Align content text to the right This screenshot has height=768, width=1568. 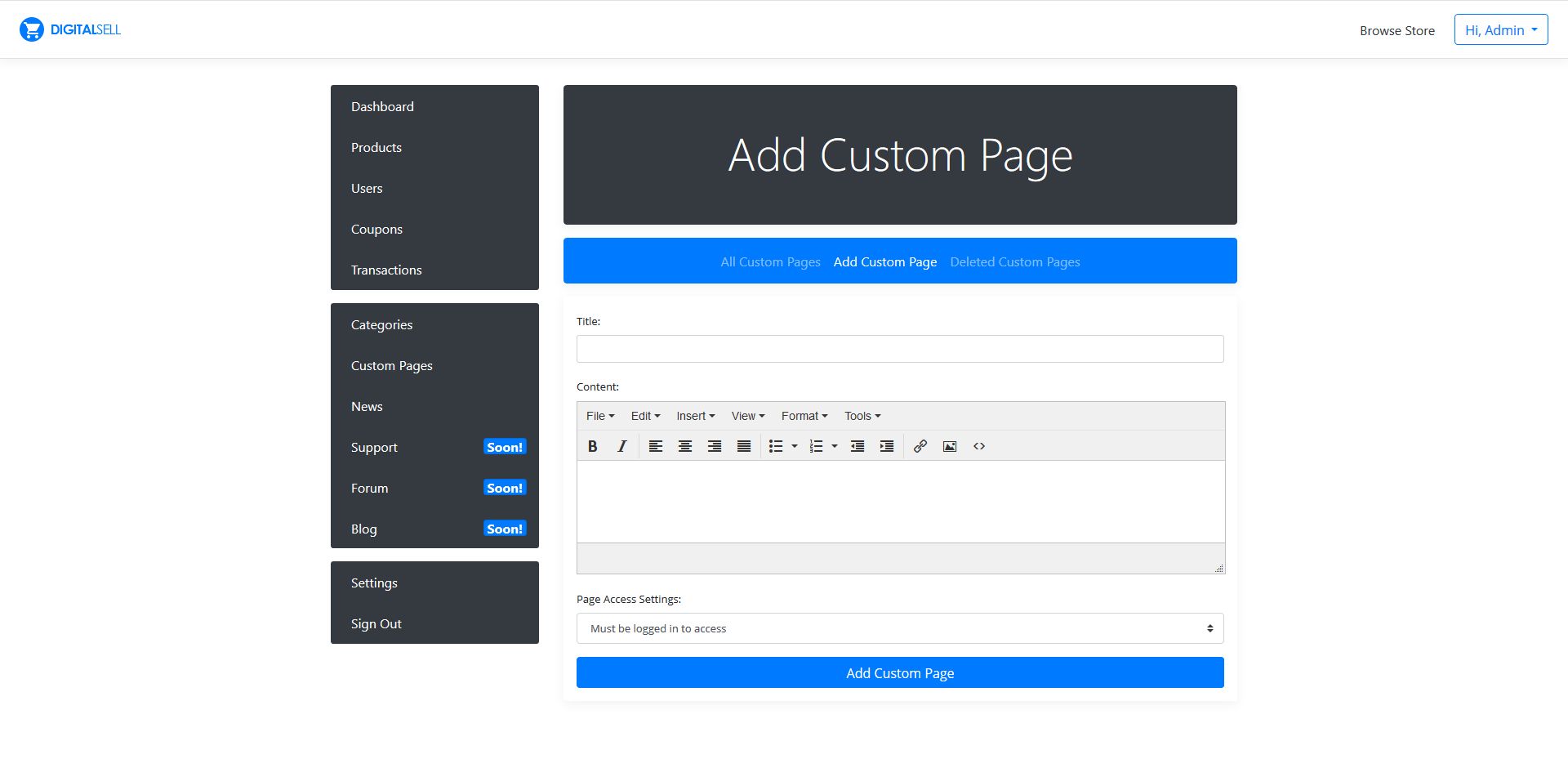715,446
